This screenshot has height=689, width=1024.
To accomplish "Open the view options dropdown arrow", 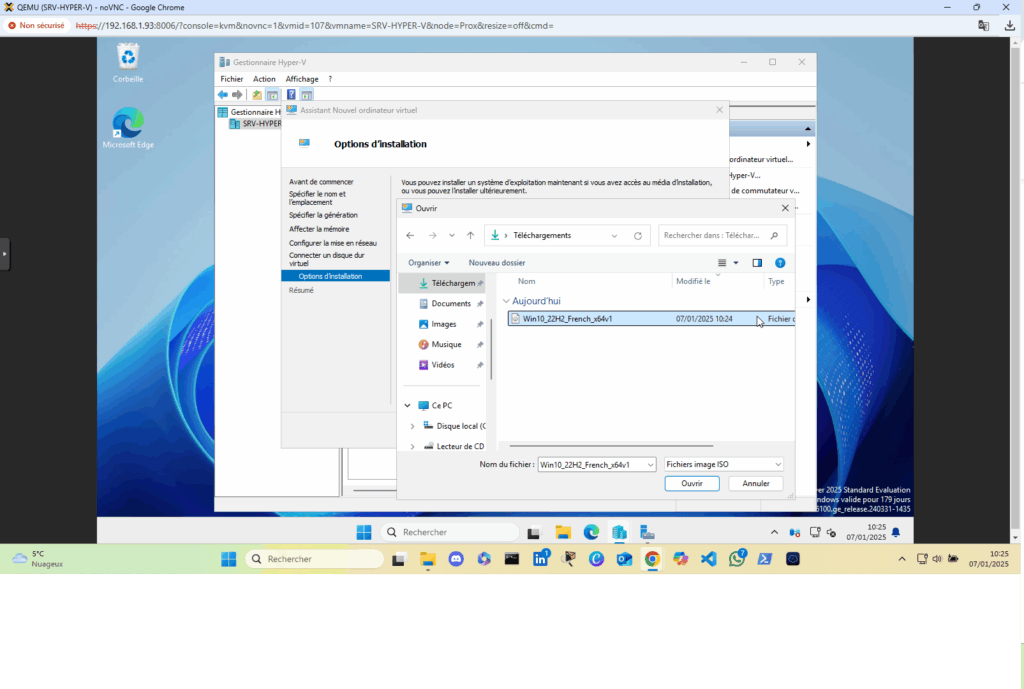I will [x=736, y=263].
